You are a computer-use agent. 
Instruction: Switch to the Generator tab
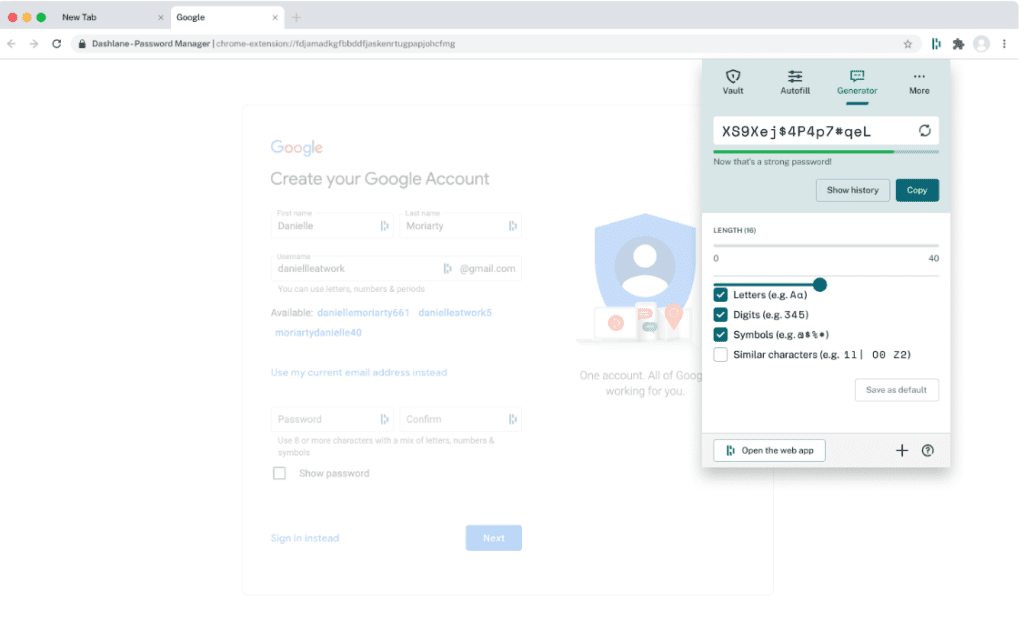[856, 80]
